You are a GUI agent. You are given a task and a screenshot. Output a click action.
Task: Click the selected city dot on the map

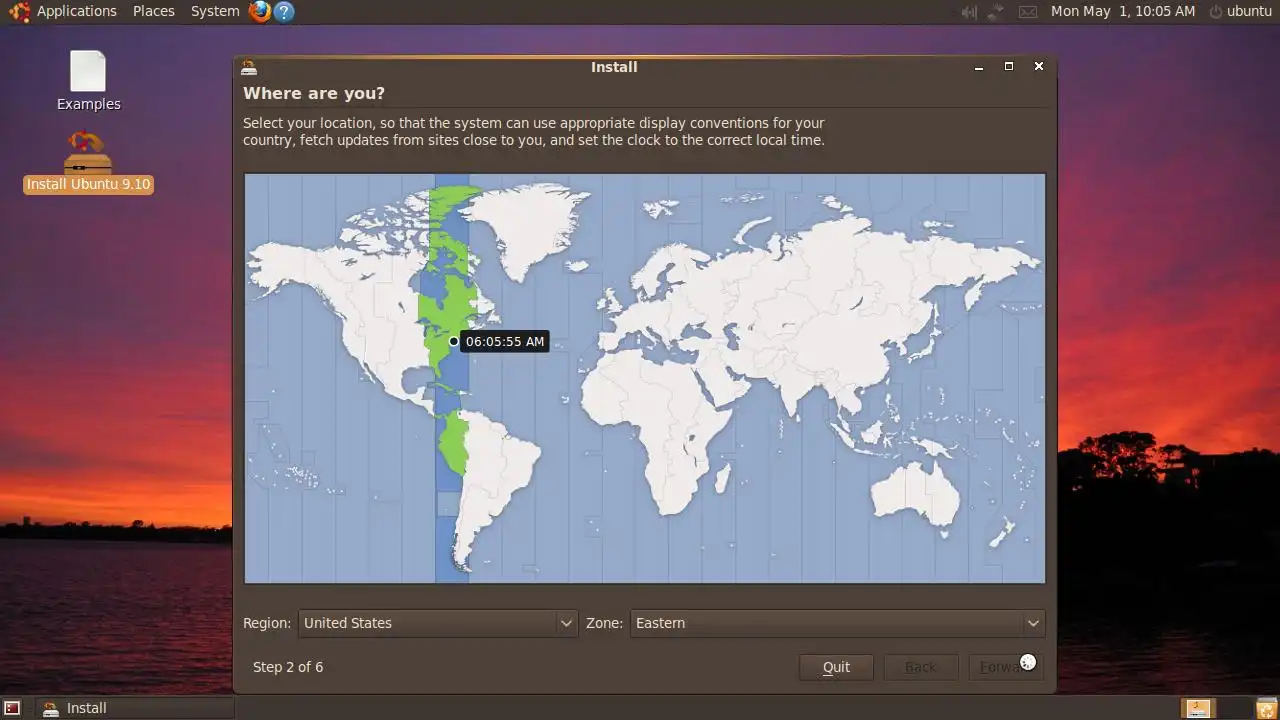454,341
